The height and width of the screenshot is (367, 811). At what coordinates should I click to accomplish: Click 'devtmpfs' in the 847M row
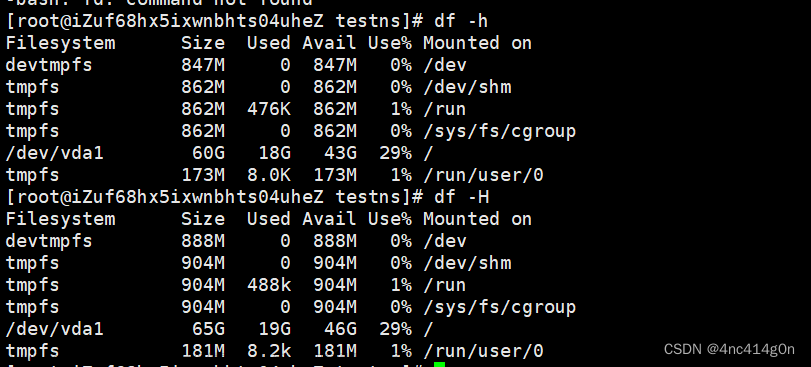coord(49,65)
